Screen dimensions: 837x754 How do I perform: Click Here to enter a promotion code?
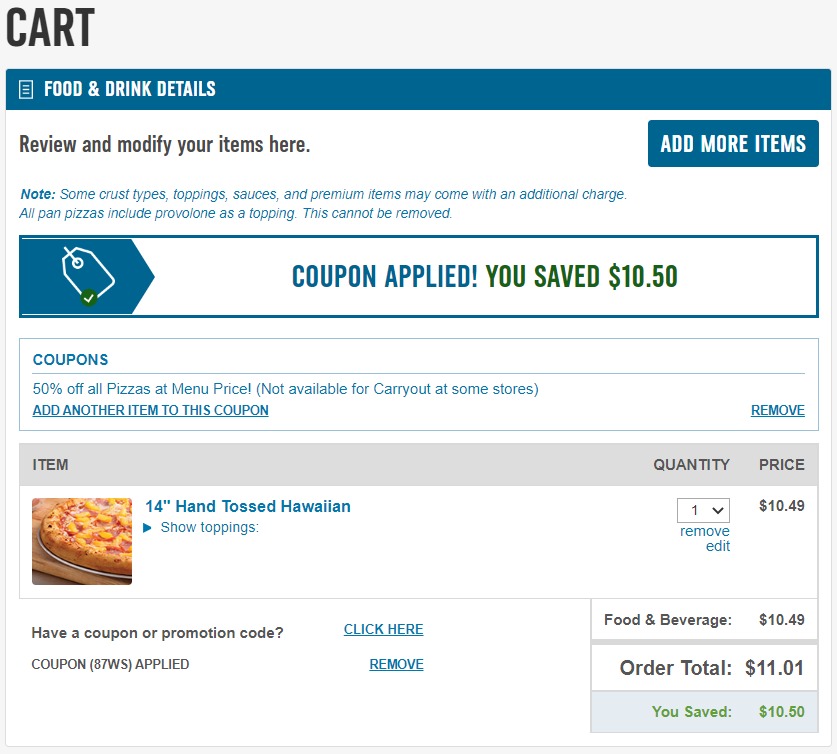coord(383,629)
